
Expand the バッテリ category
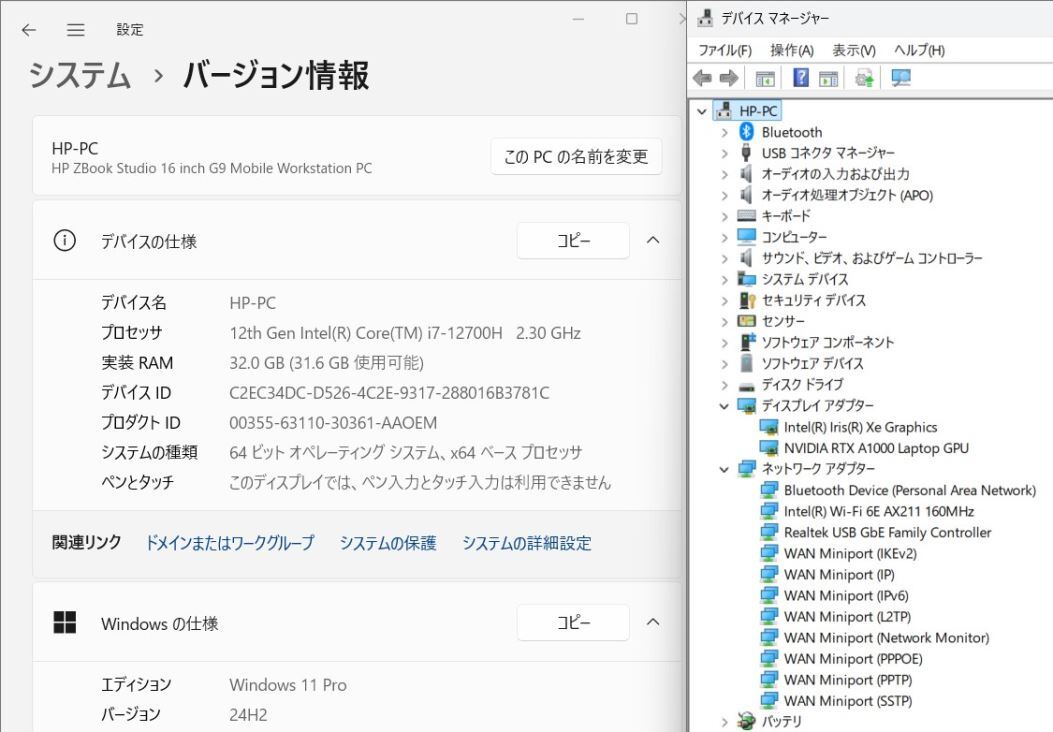(724, 722)
